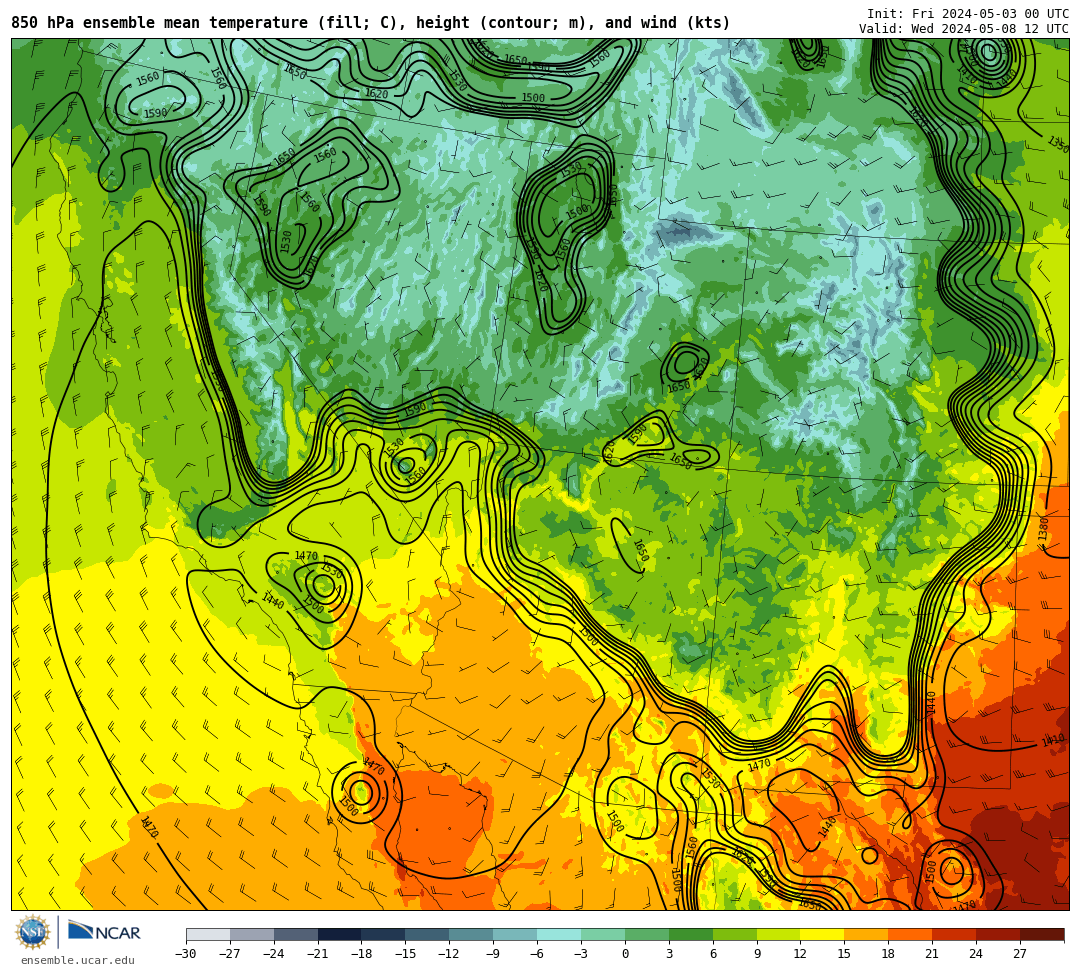Click the colorbar tick label 15

click(x=844, y=954)
